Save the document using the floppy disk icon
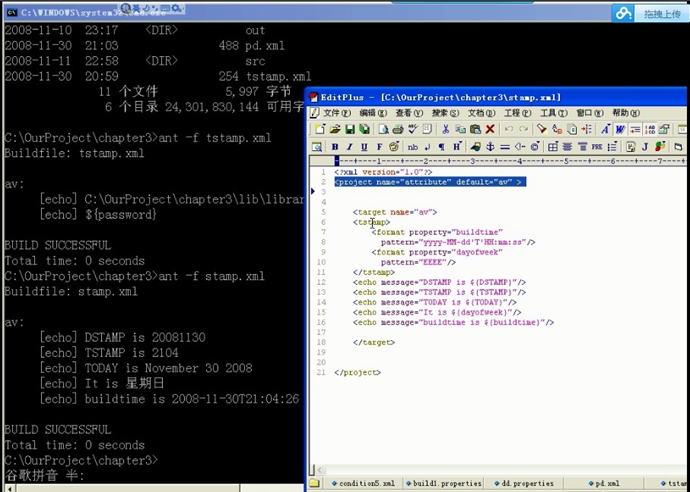 350,129
